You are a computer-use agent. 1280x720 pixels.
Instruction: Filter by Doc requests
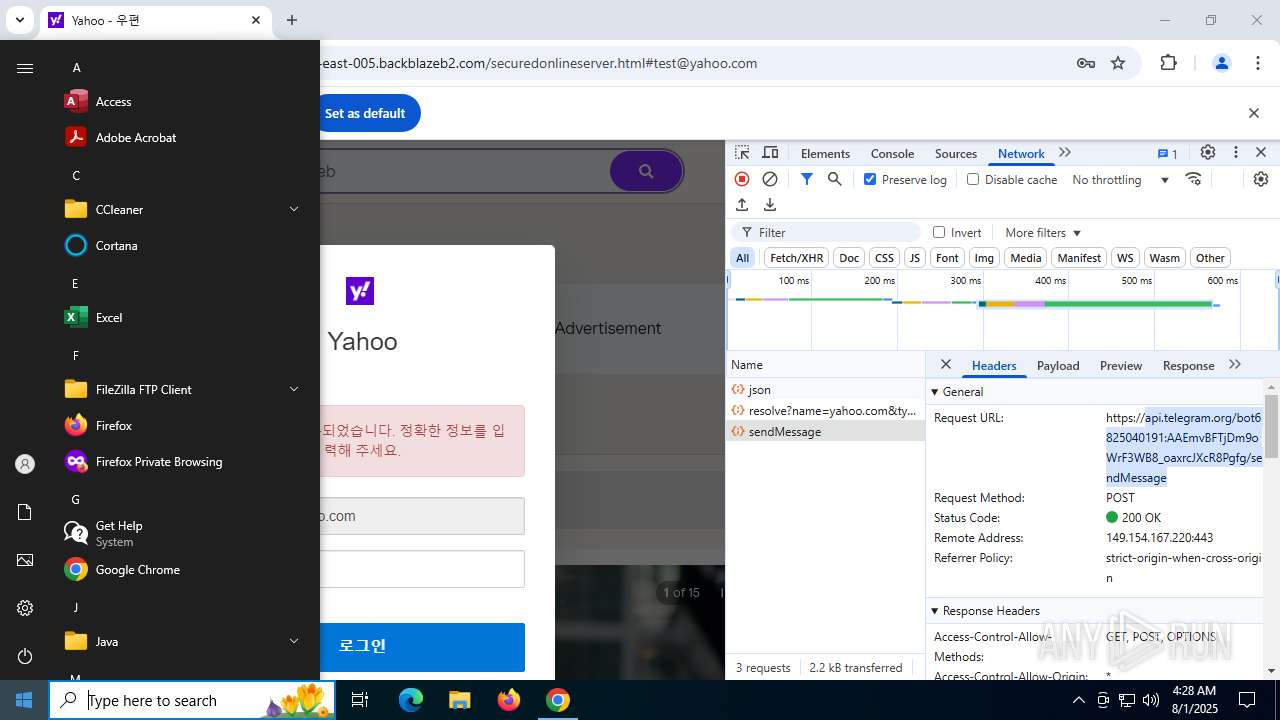click(849, 258)
